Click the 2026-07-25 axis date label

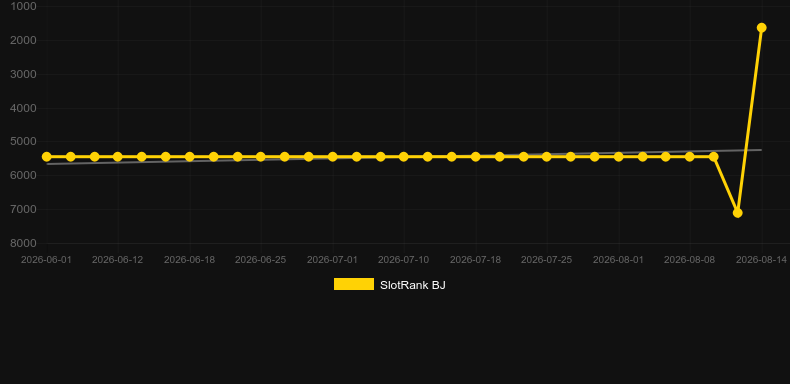[x=546, y=260]
